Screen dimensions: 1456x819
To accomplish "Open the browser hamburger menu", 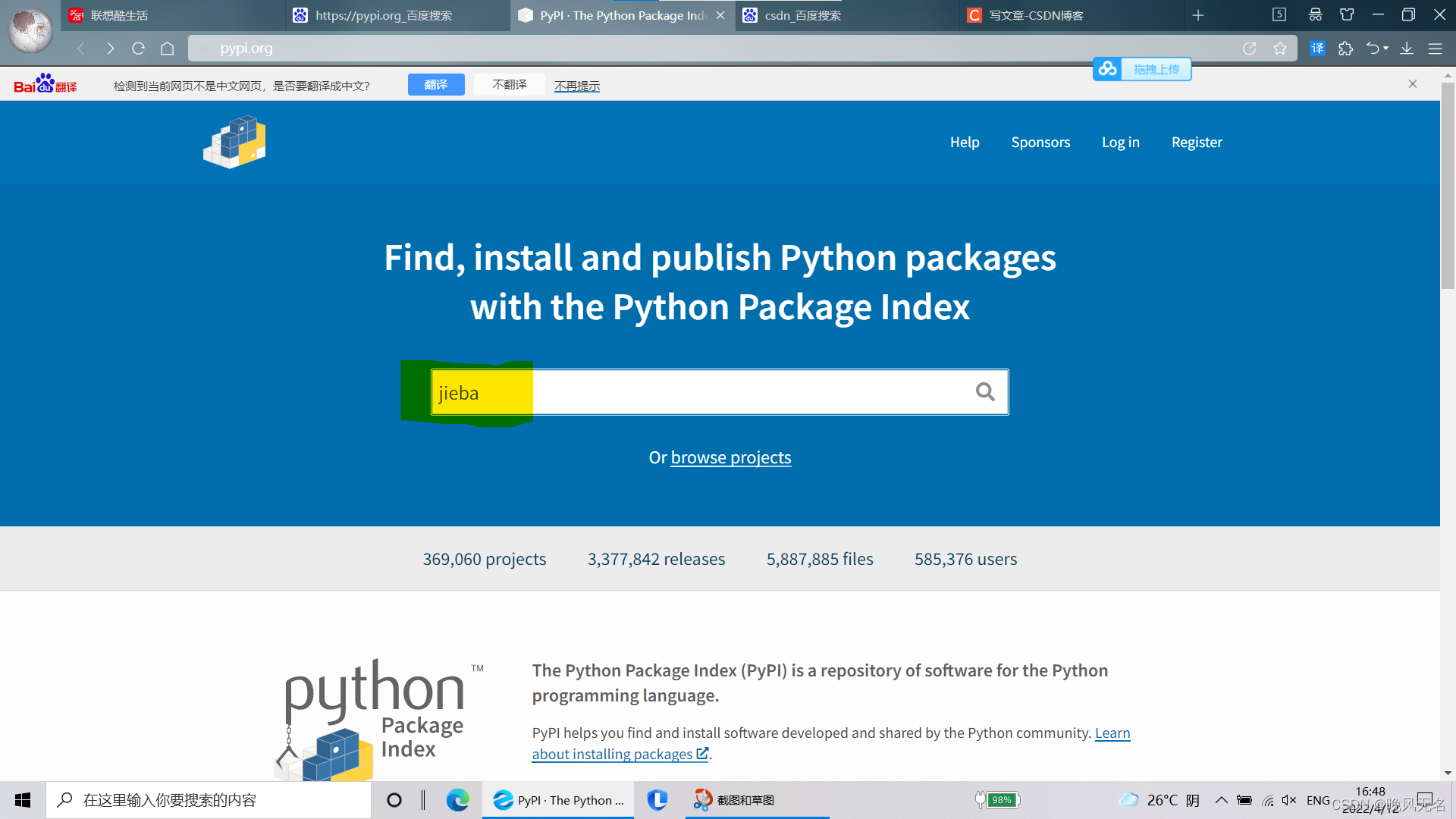I will [x=1435, y=49].
